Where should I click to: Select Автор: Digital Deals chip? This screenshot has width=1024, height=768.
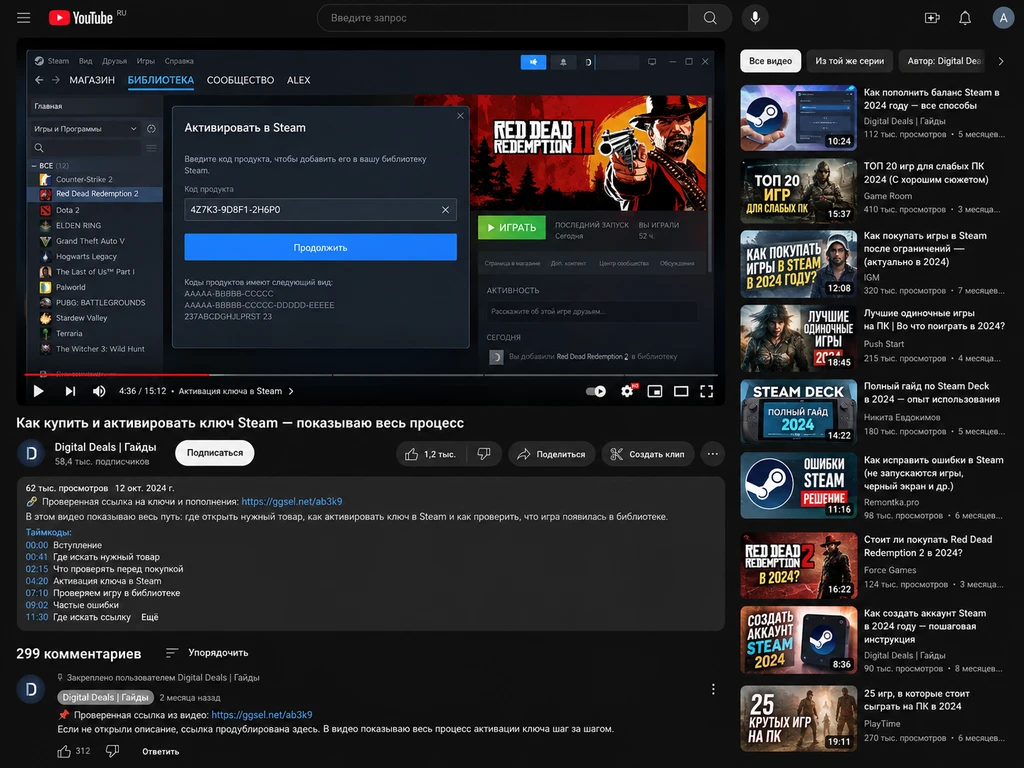pyautogui.click(x=944, y=61)
